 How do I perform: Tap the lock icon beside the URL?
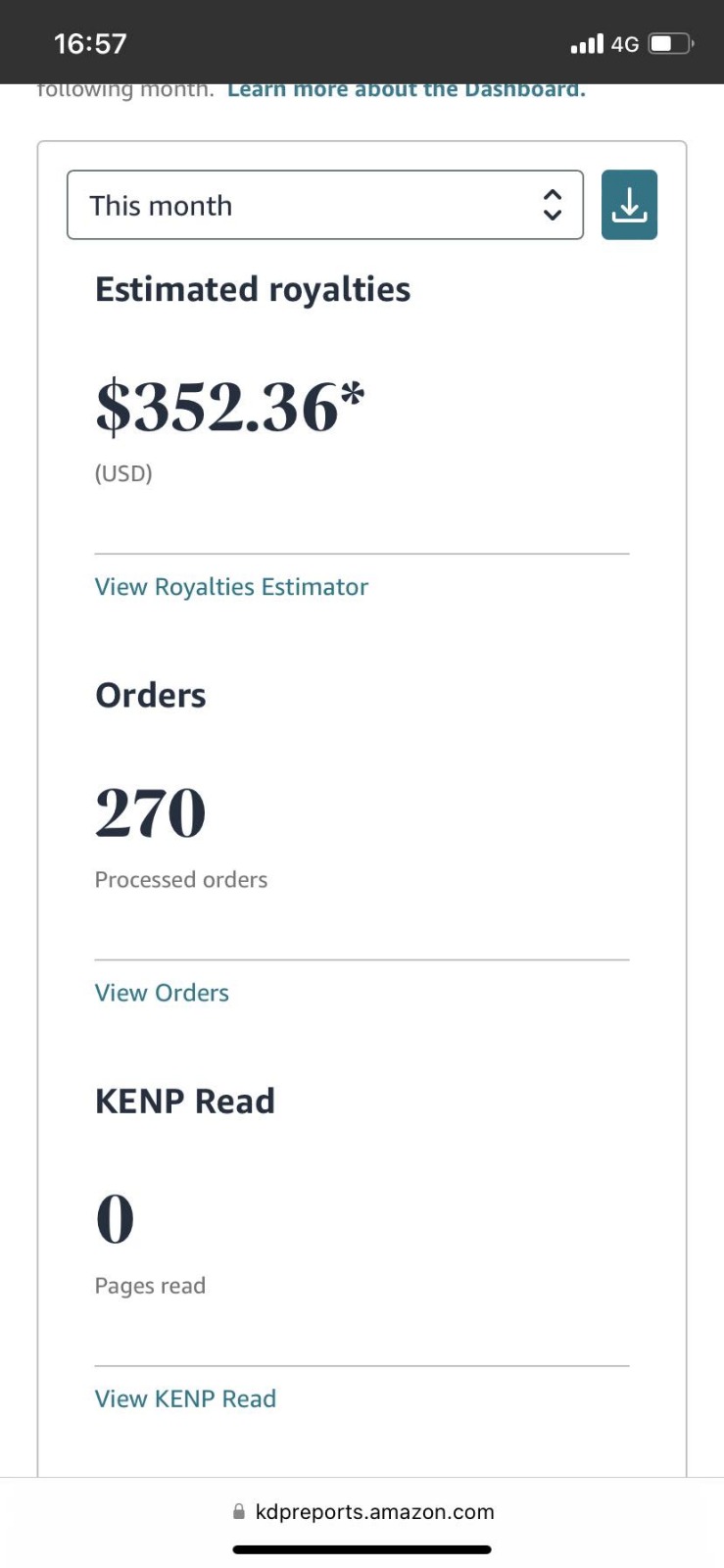click(239, 1512)
